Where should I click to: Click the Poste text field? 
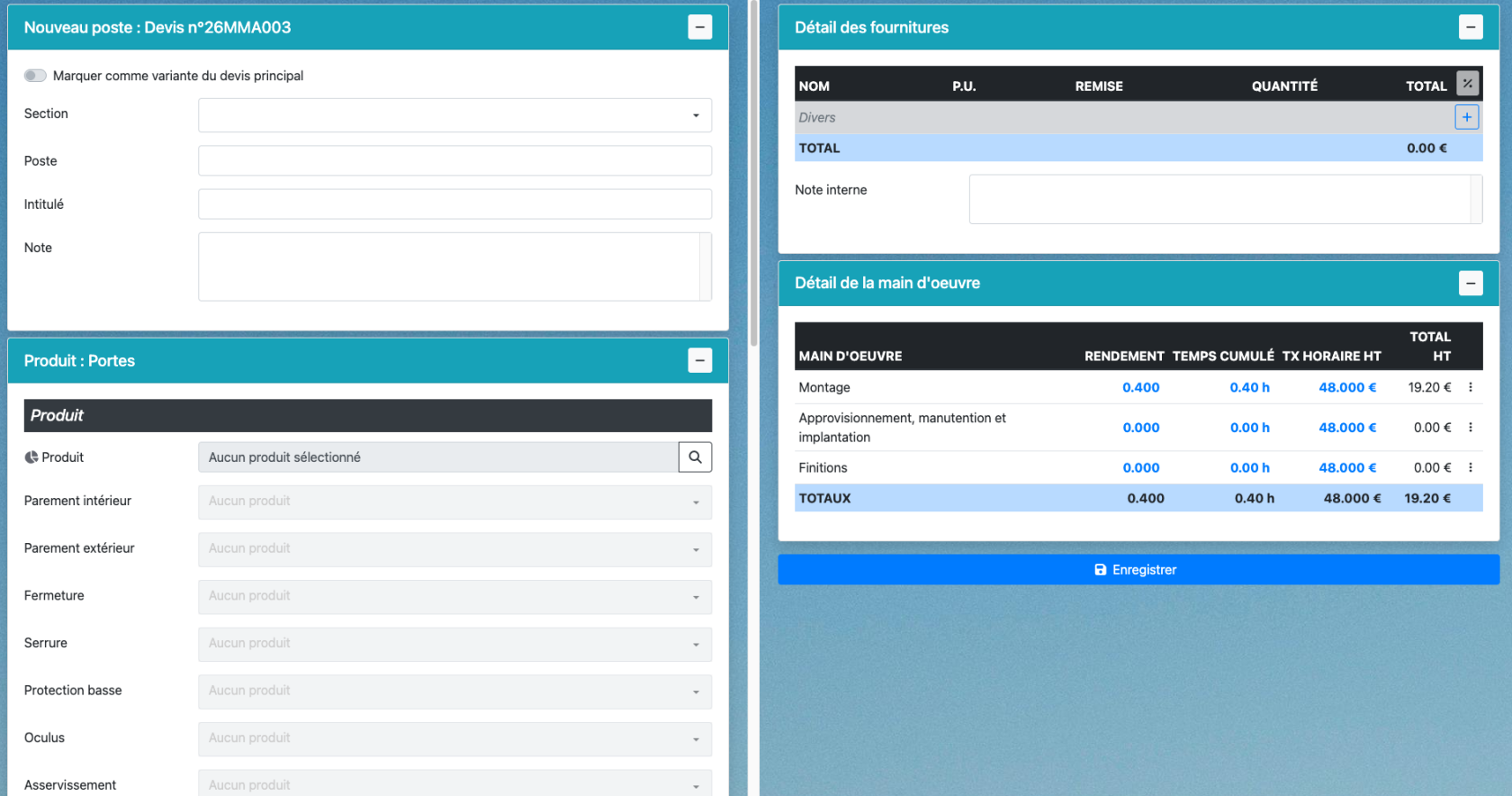454,161
